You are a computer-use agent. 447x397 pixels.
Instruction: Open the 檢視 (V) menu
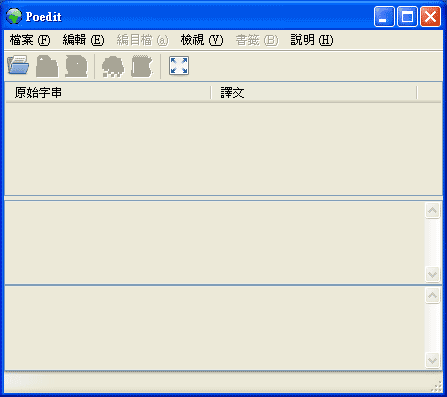[202, 40]
